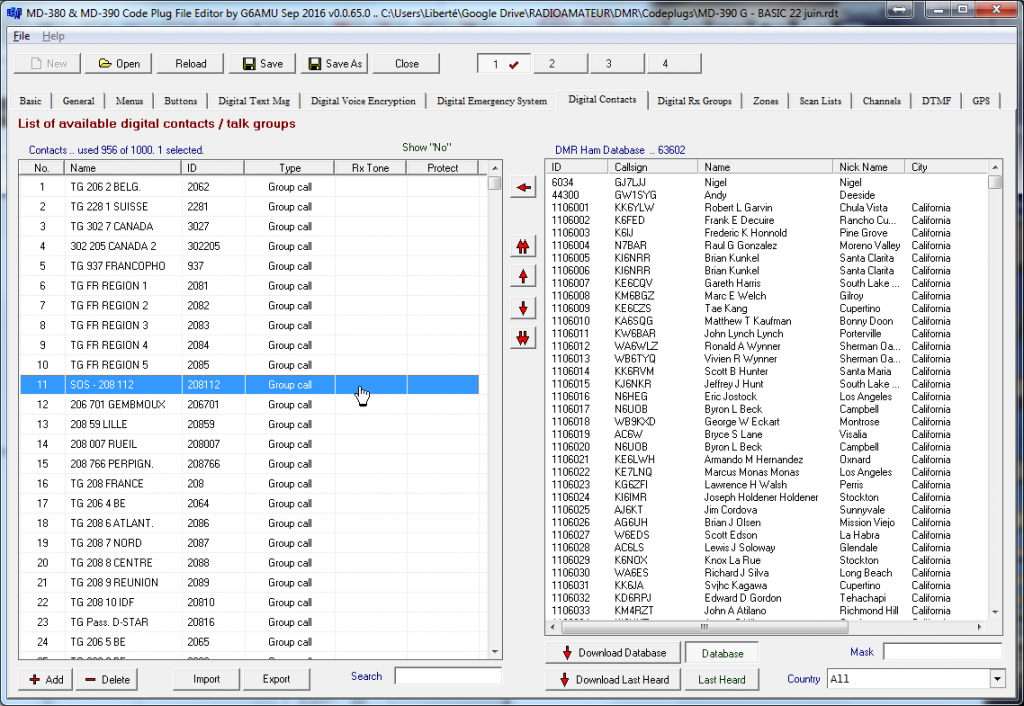The width and height of the screenshot is (1024, 706).
Task: Move SOS - 208 112 contact up one position
Action: click(x=522, y=275)
